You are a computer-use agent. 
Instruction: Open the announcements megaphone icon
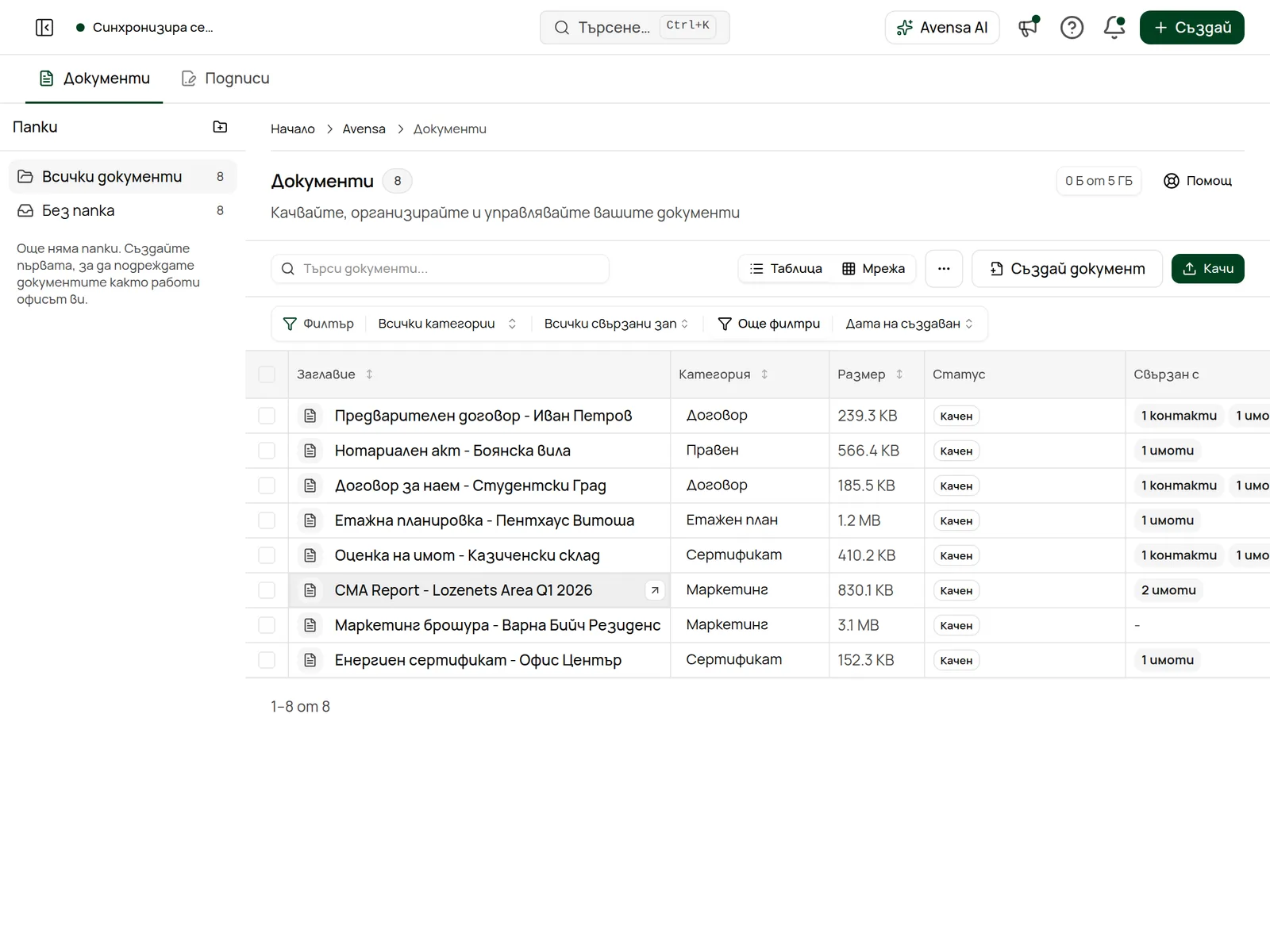click(1029, 28)
